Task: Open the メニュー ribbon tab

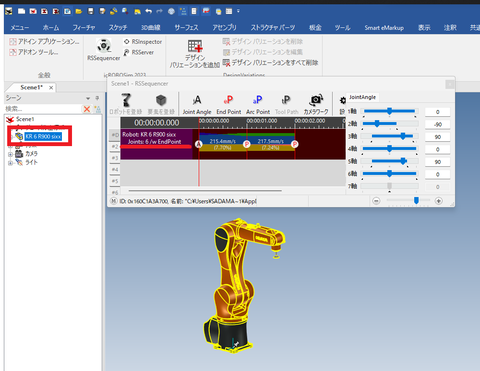Action: click(x=20, y=28)
